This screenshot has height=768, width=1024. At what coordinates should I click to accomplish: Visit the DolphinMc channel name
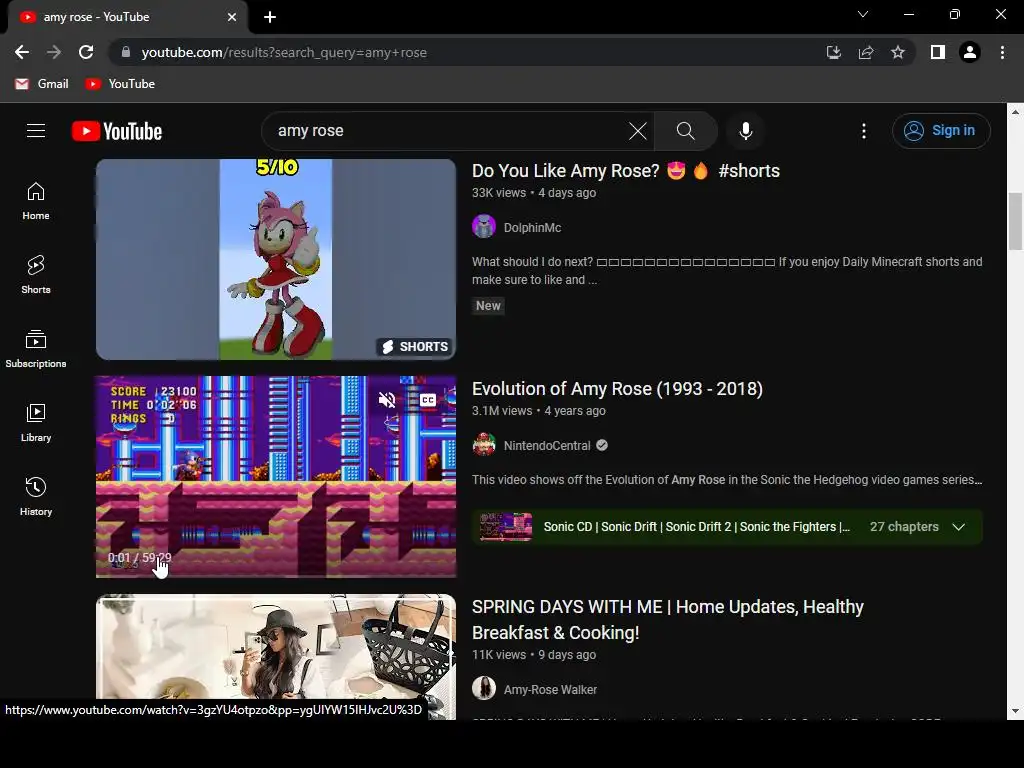532,228
